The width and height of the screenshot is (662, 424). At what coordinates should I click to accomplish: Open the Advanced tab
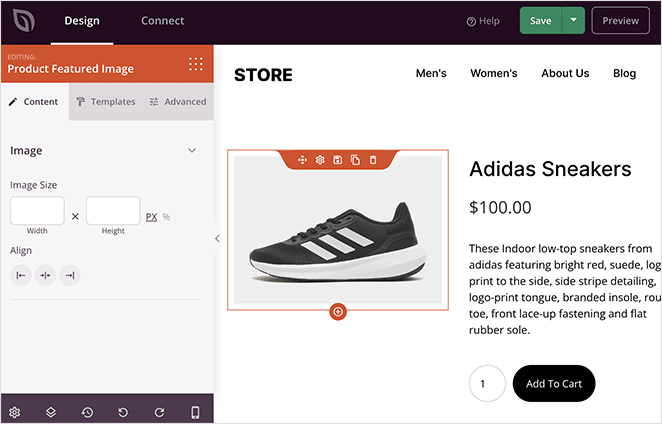point(178,102)
